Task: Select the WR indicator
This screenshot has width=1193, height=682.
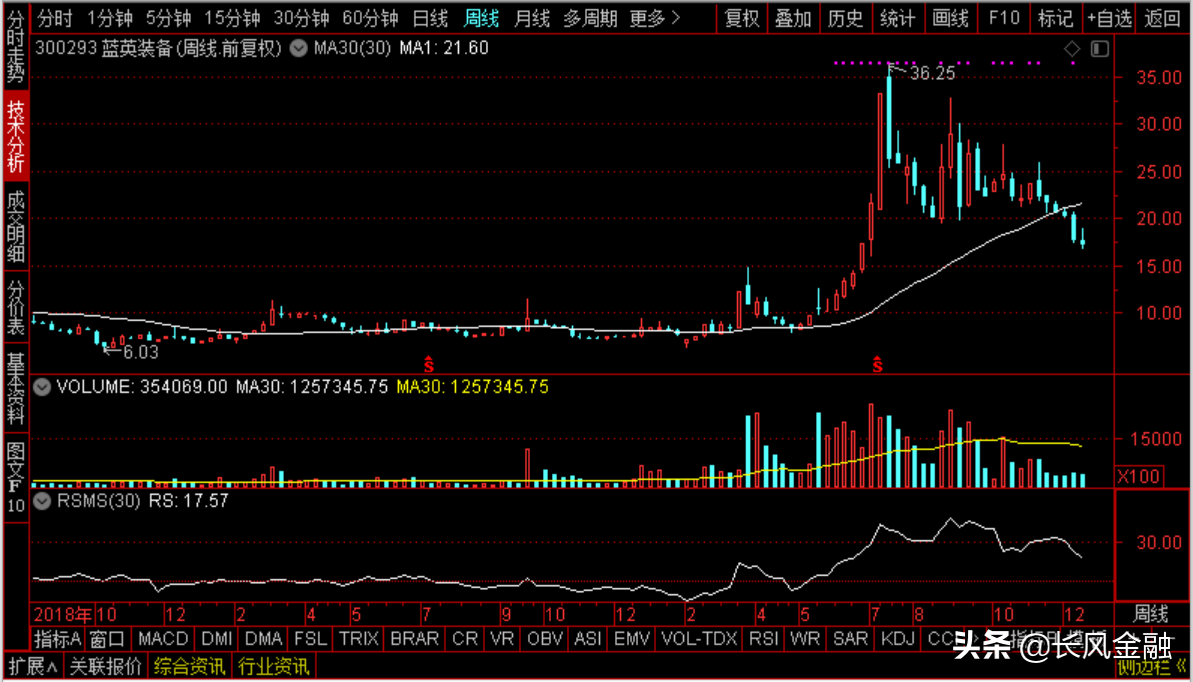Action: tap(805, 638)
